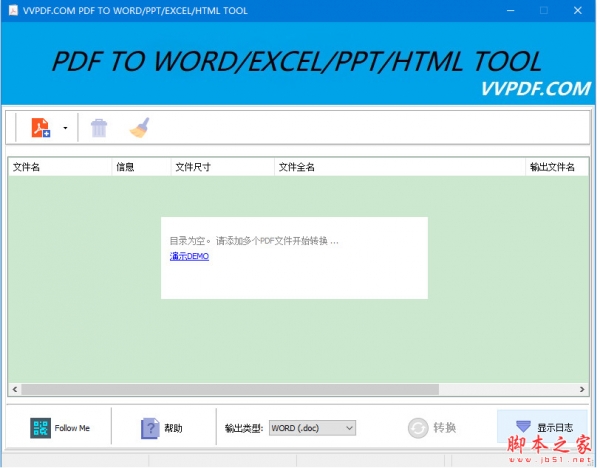Sort by the 文件名 column header
Viewport: 600px width, 468px height.
(x=60, y=167)
